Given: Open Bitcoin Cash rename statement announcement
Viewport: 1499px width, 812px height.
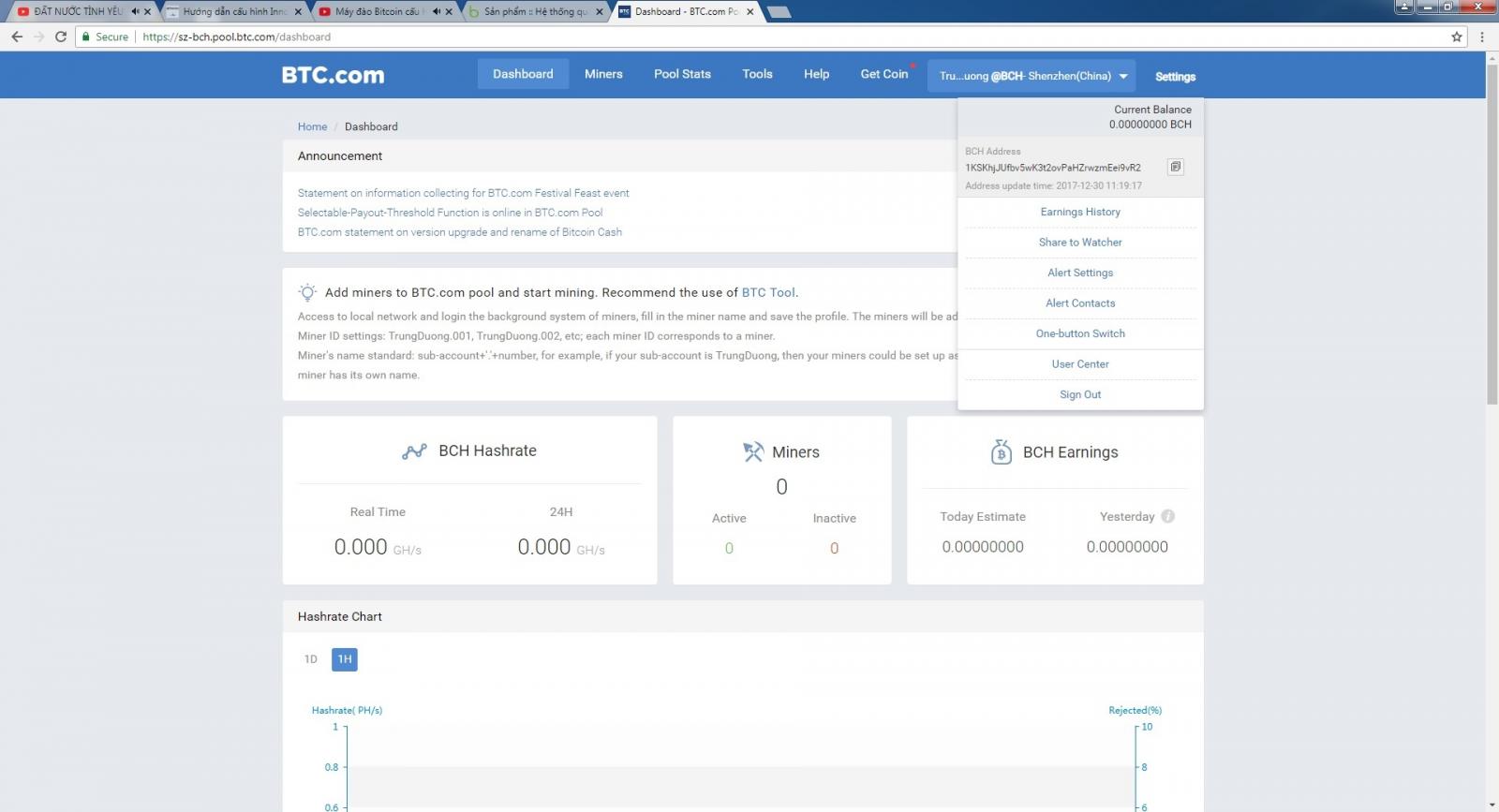Looking at the screenshot, I should click(x=460, y=232).
